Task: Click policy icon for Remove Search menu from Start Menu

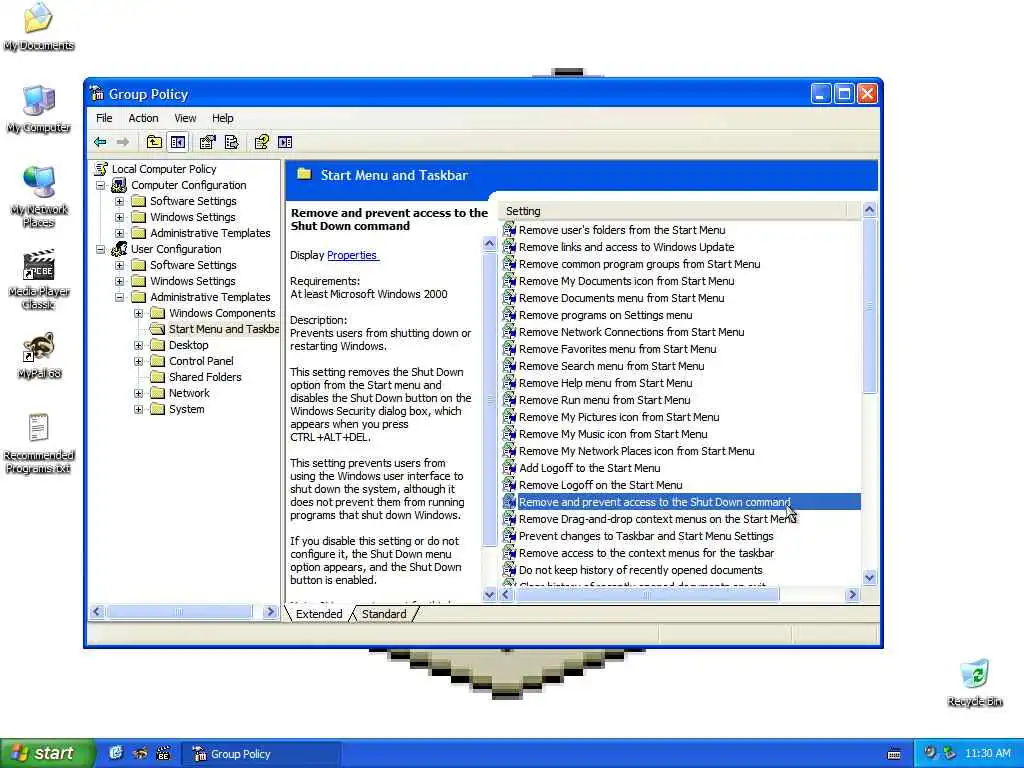Action: tap(509, 366)
